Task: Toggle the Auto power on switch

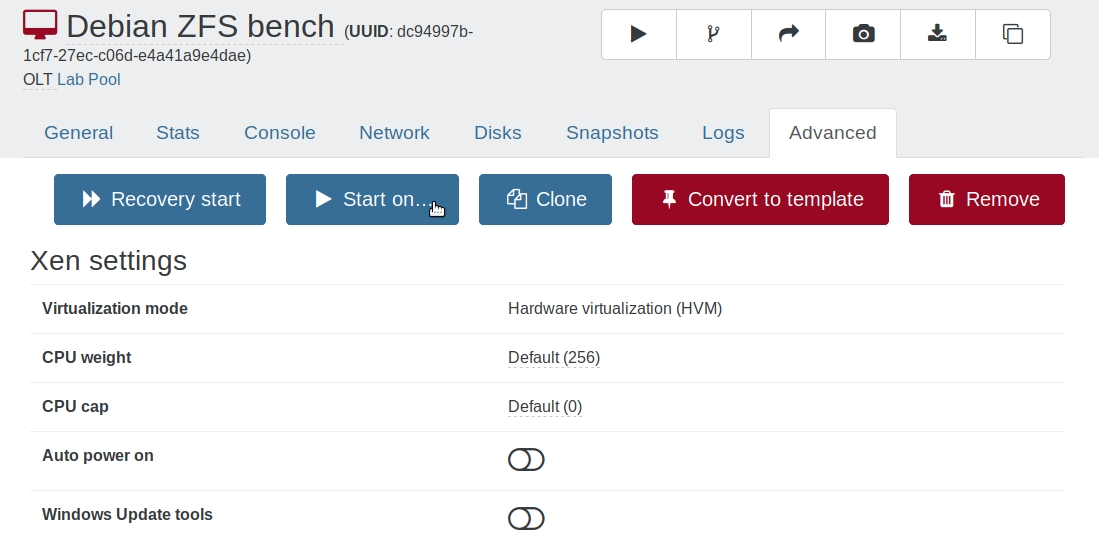Action: click(526, 460)
